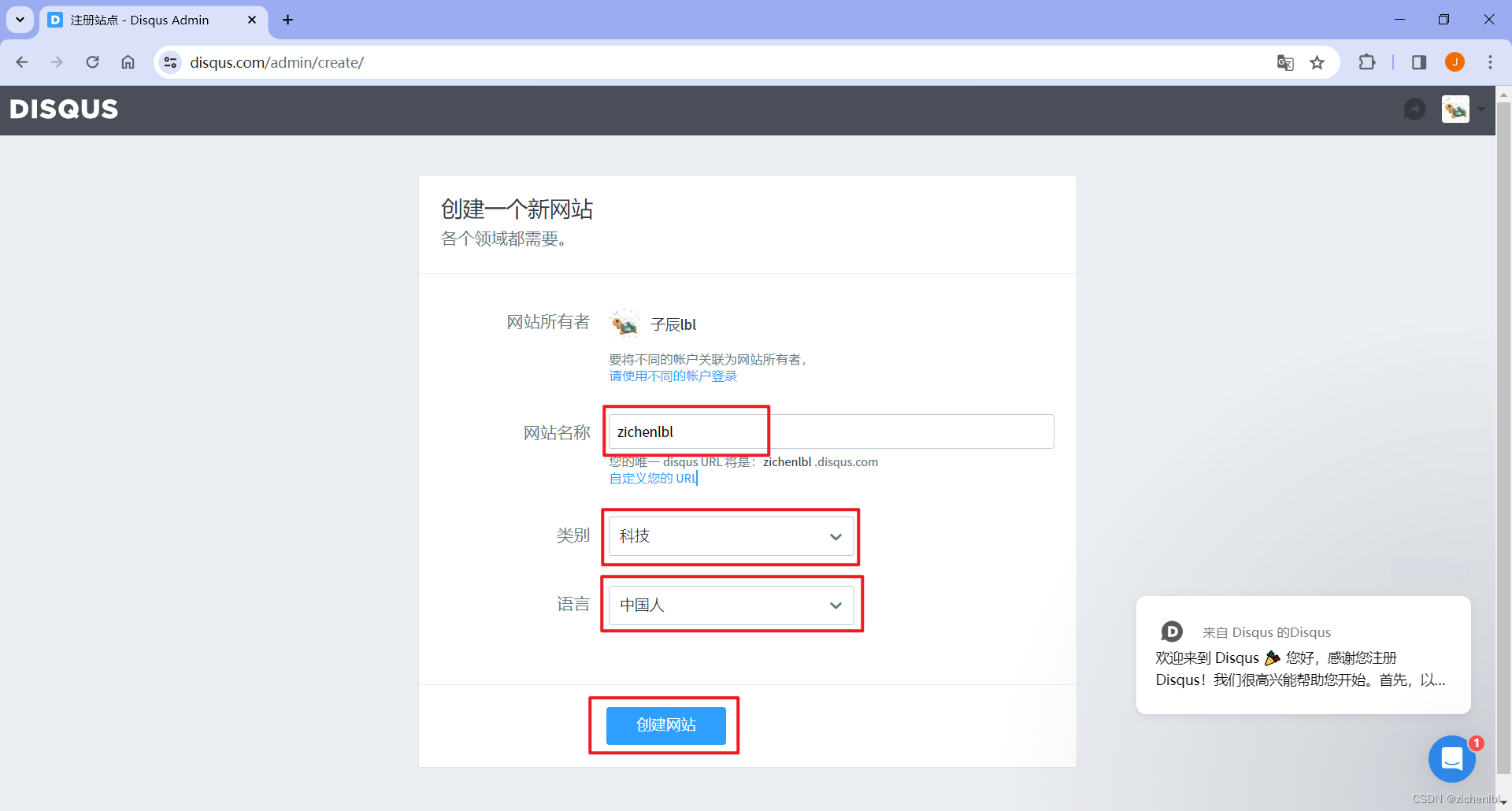1512x811 pixels.
Task: Open the browser extensions menu
Action: pyautogui.click(x=1367, y=62)
